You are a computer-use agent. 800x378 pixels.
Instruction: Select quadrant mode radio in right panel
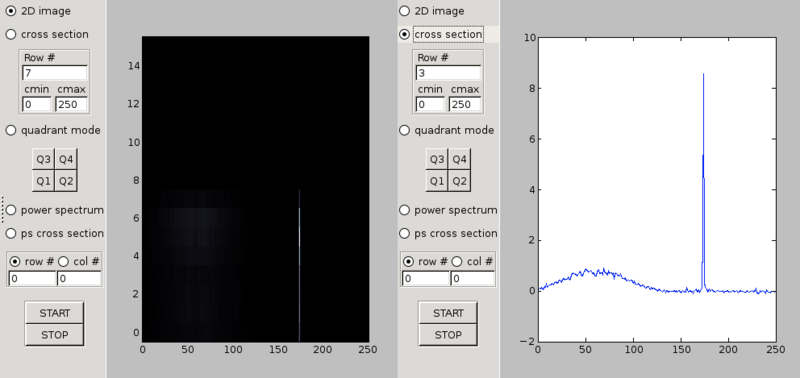[x=404, y=130]
